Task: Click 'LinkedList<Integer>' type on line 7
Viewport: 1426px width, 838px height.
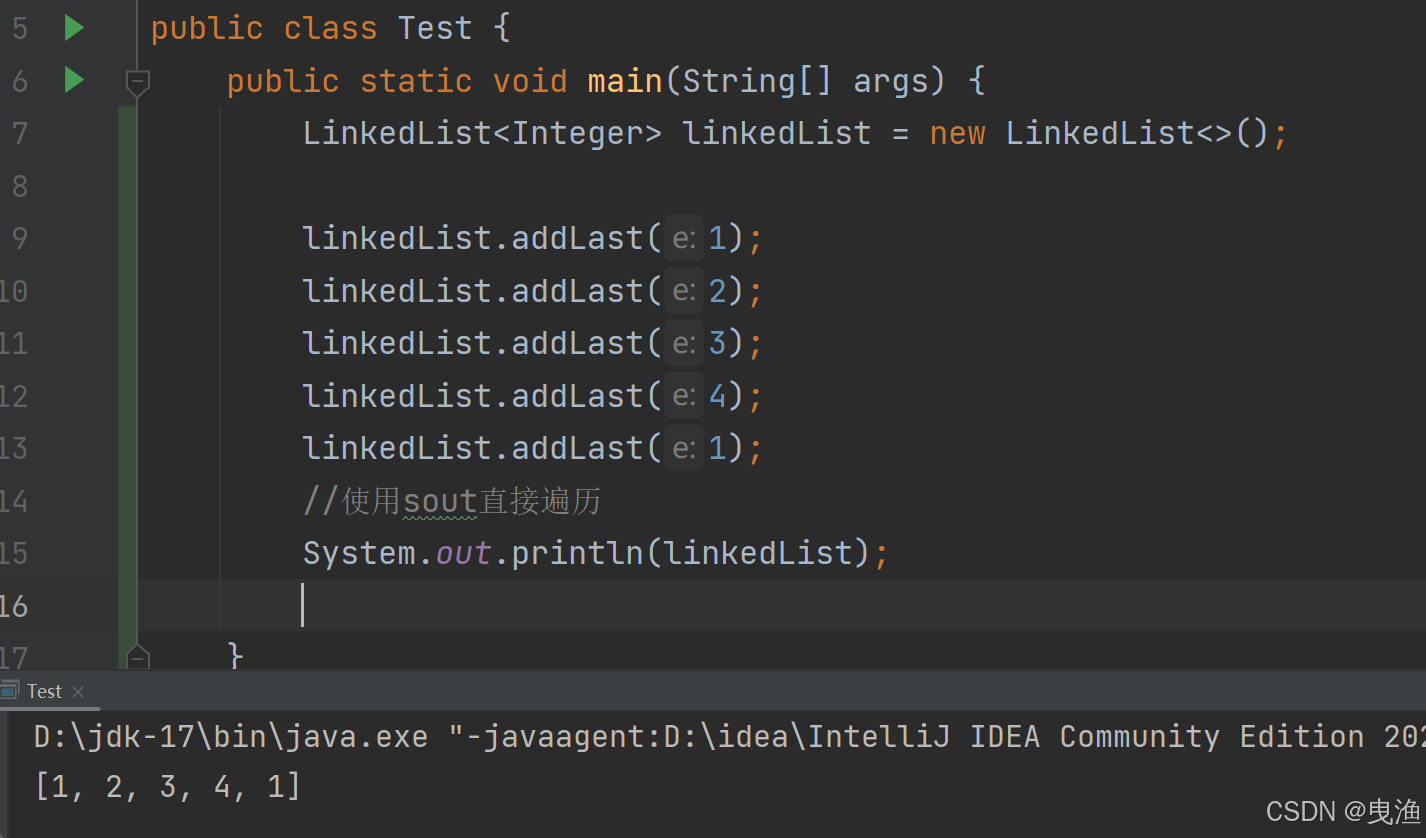Action: pyautogui.click(x=482, y=133)
